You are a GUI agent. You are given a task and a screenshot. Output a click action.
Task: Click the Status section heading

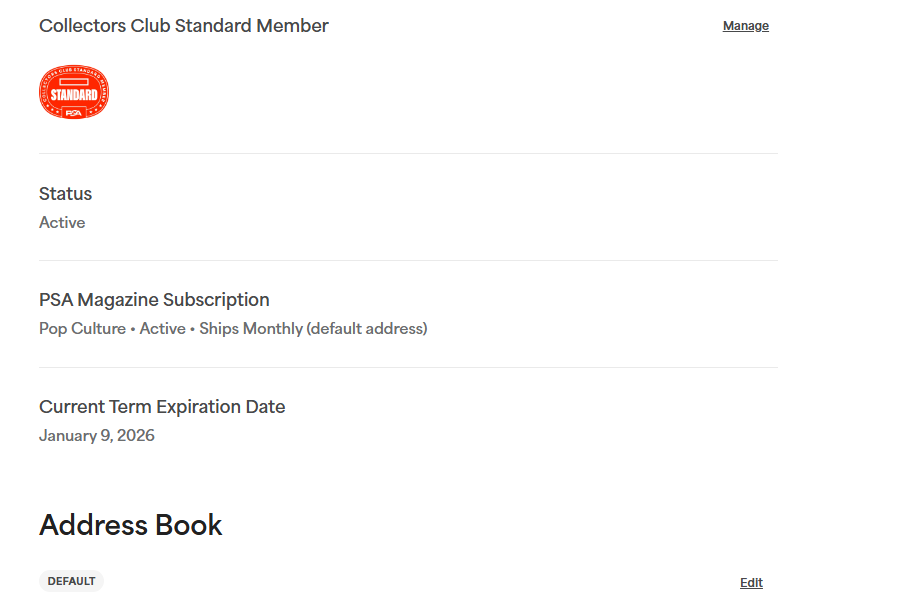pyautogui.click(x=66, y=194)
